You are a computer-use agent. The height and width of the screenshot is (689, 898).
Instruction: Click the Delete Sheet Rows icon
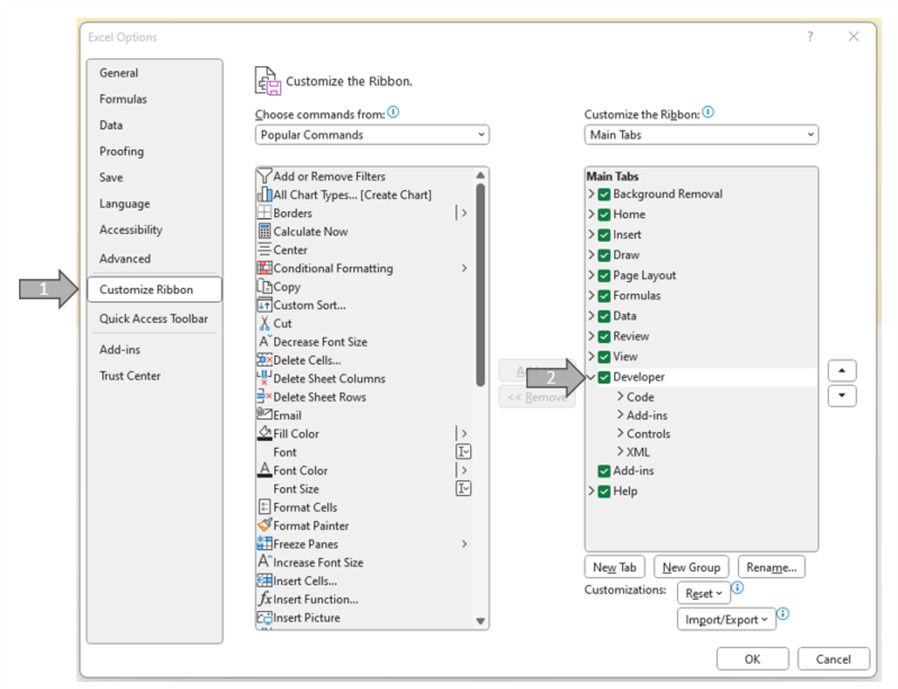coord(265,396)
